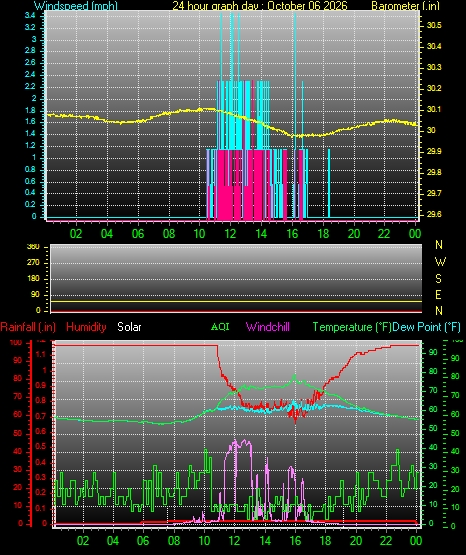The image size is (466, 555).
Task: Click the 29.6 barometer axis value
Action: pyautogui.click(x=434, y=214)
